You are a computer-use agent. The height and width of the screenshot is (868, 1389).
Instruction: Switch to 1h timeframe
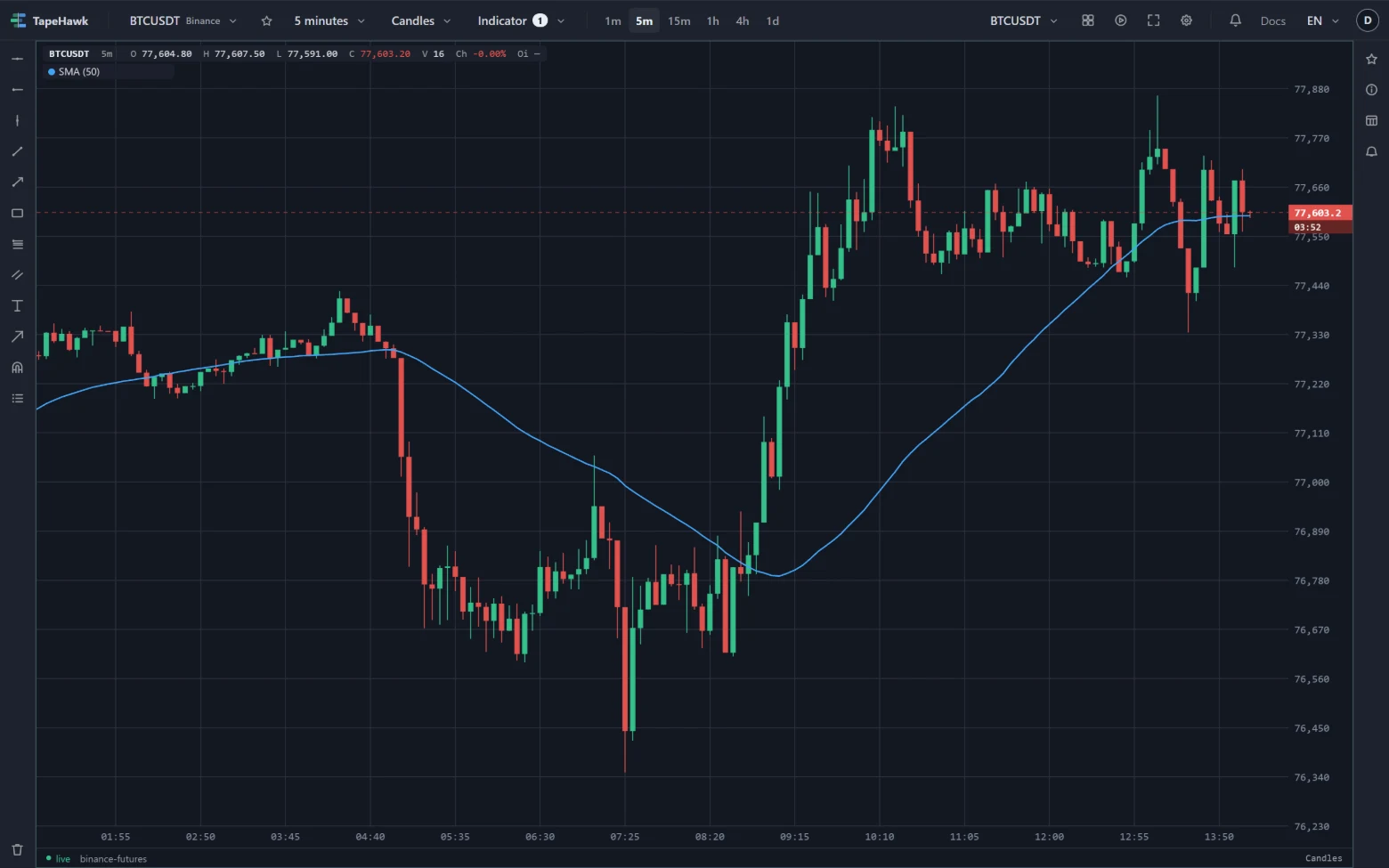712,20
